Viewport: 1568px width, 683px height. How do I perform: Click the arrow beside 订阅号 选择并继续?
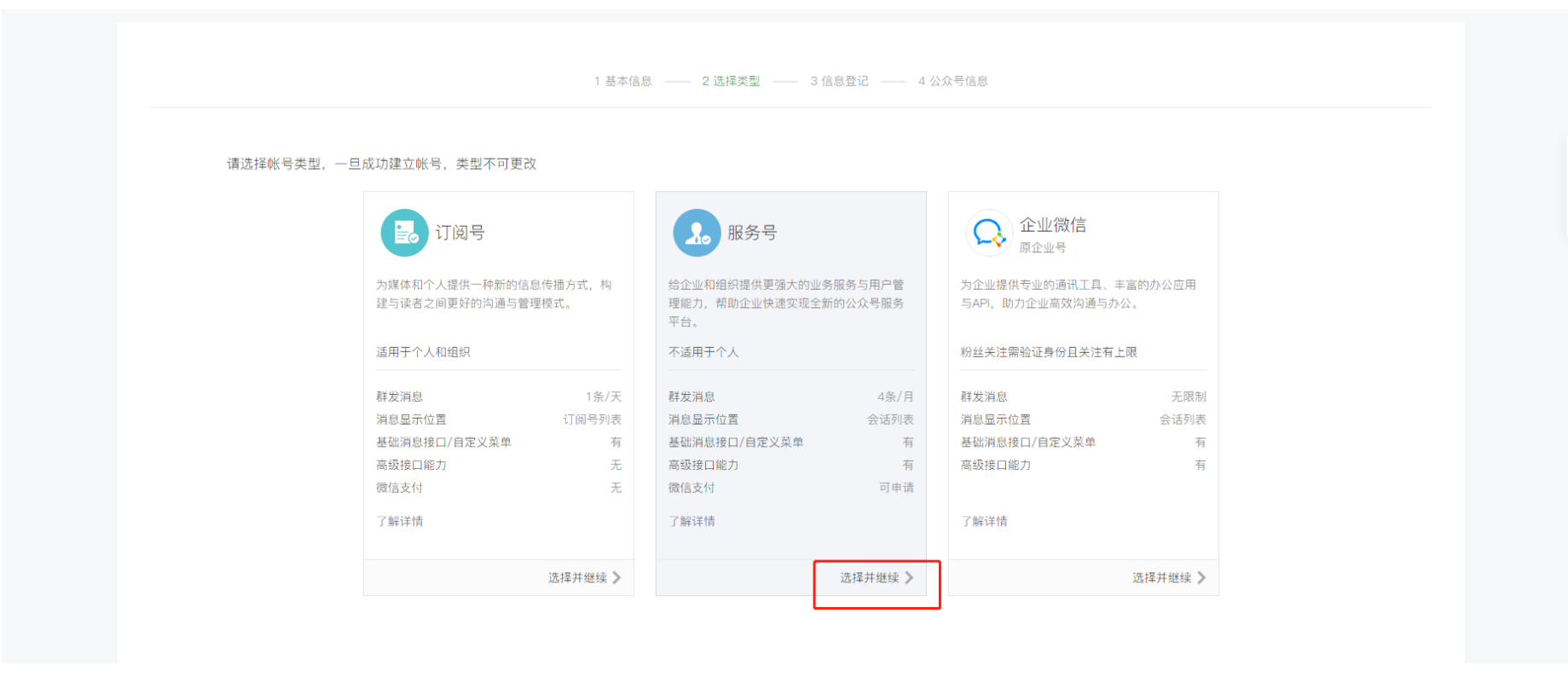tap(616, 578)
